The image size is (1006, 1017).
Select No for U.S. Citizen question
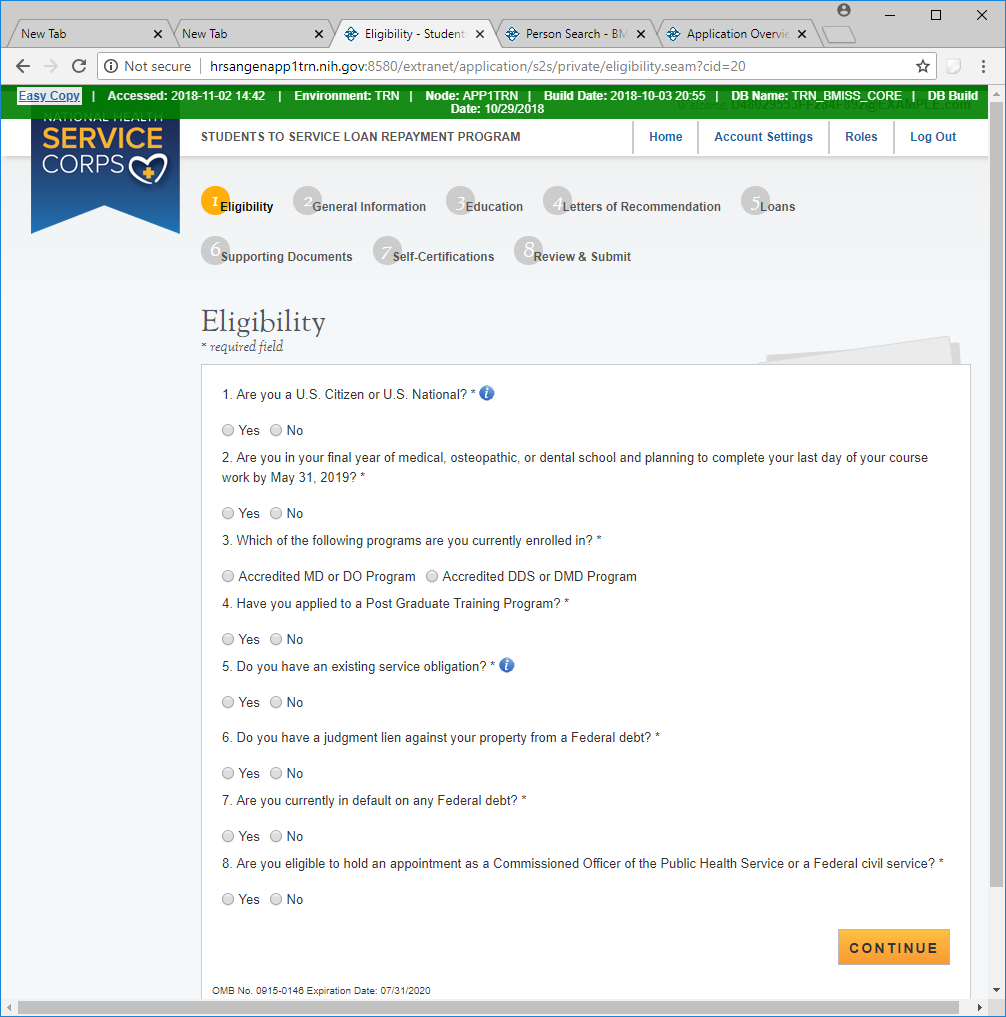click(276, 430)
